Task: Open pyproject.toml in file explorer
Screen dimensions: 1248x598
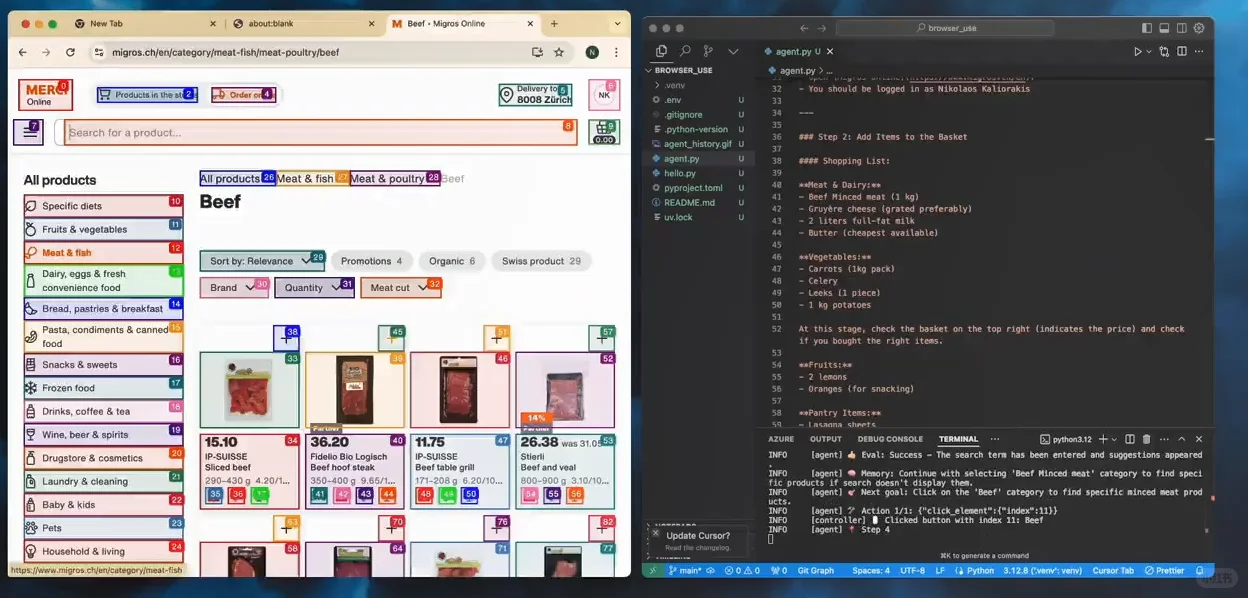Action: point(693,188)
